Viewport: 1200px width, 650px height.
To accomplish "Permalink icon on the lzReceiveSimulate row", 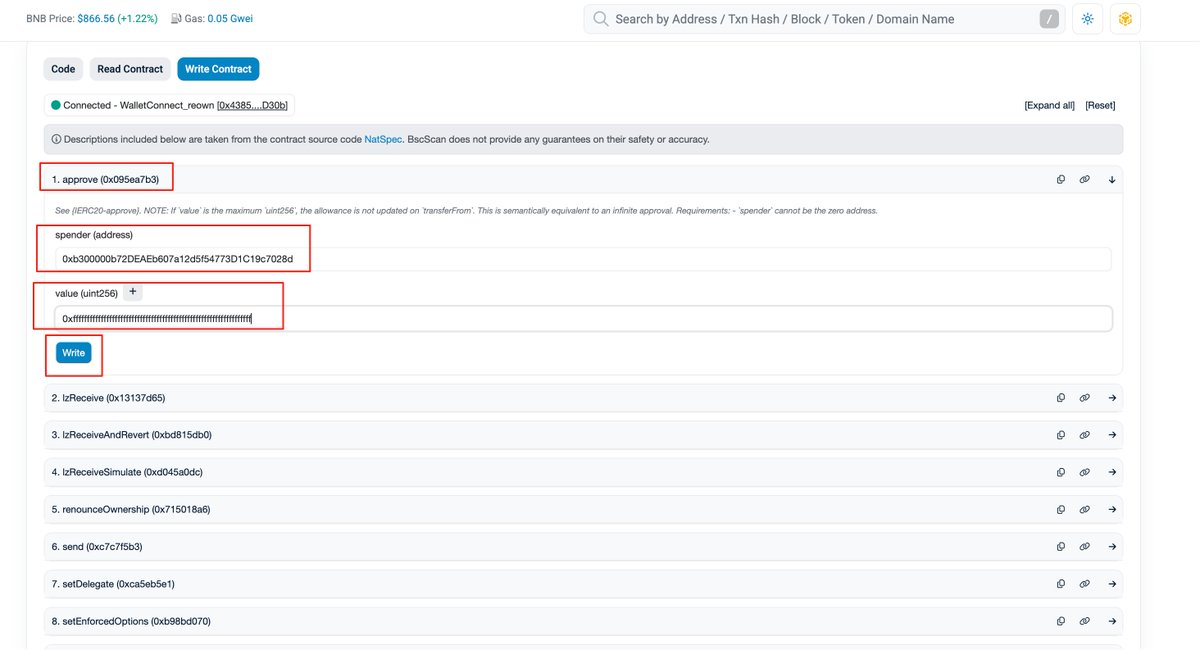I will [1085, 472].
